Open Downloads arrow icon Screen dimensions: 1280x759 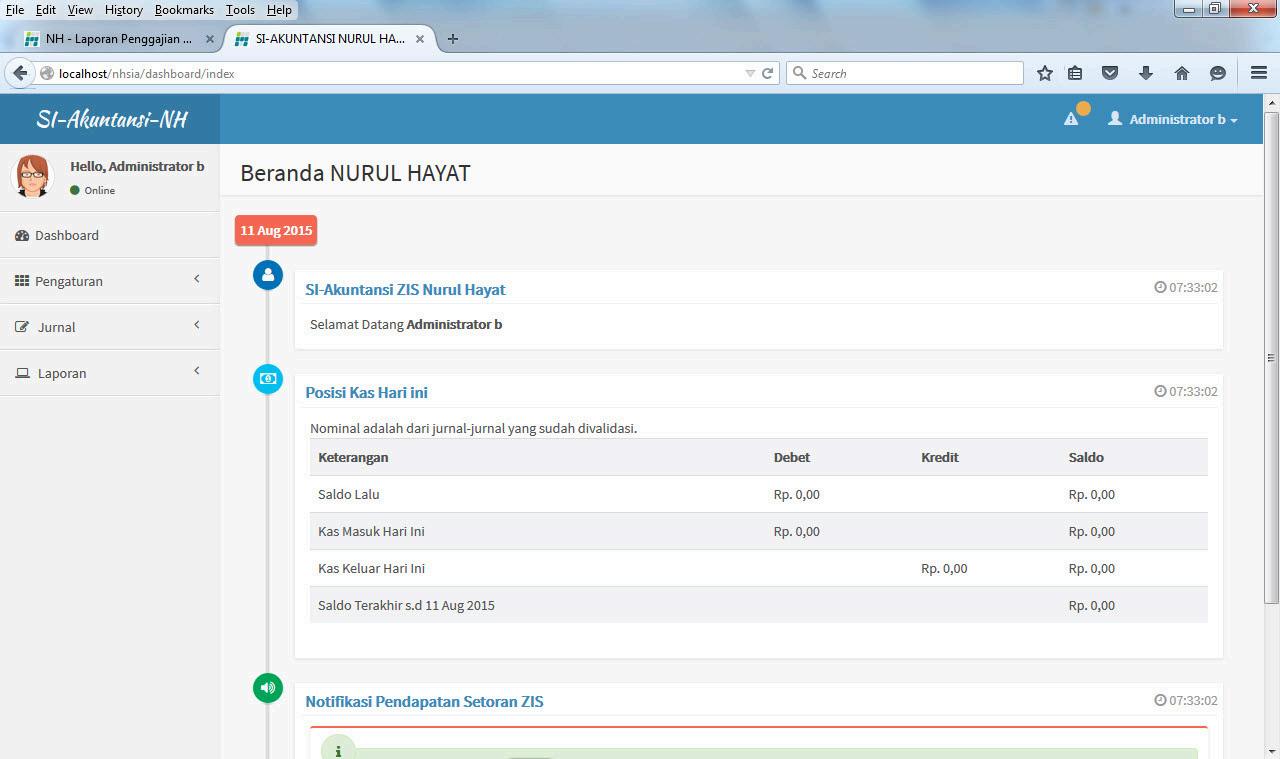(1146, 73)
